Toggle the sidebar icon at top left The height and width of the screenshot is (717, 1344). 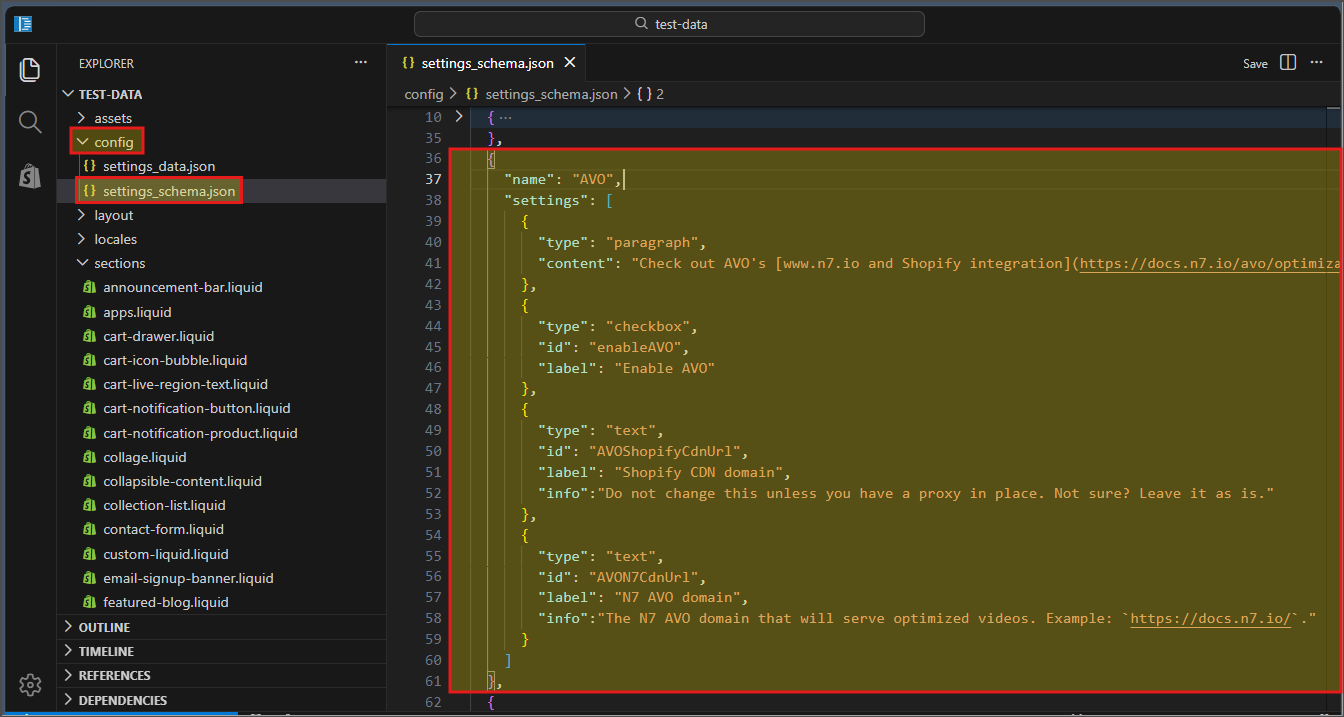point(23,23)
